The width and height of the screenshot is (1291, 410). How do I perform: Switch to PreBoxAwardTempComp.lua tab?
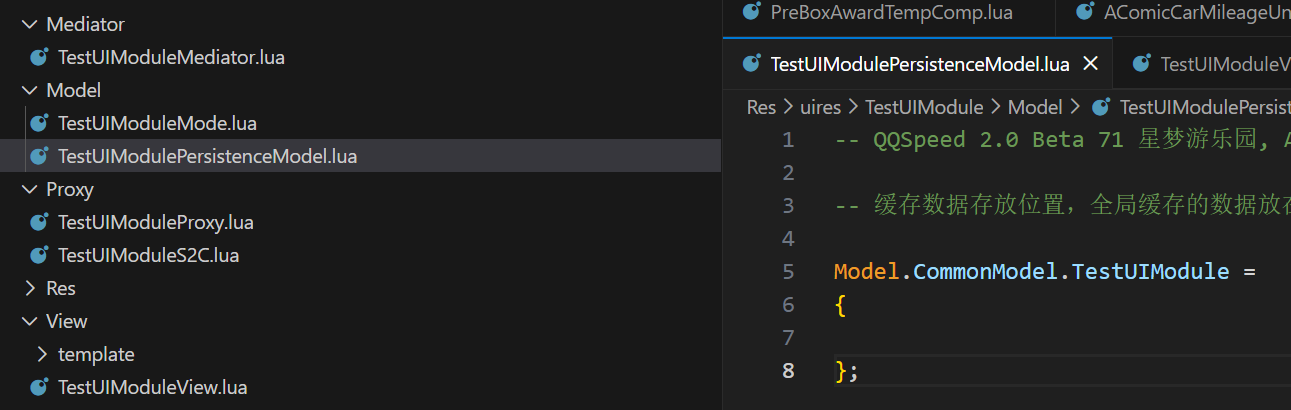click(x=891, y=13)
